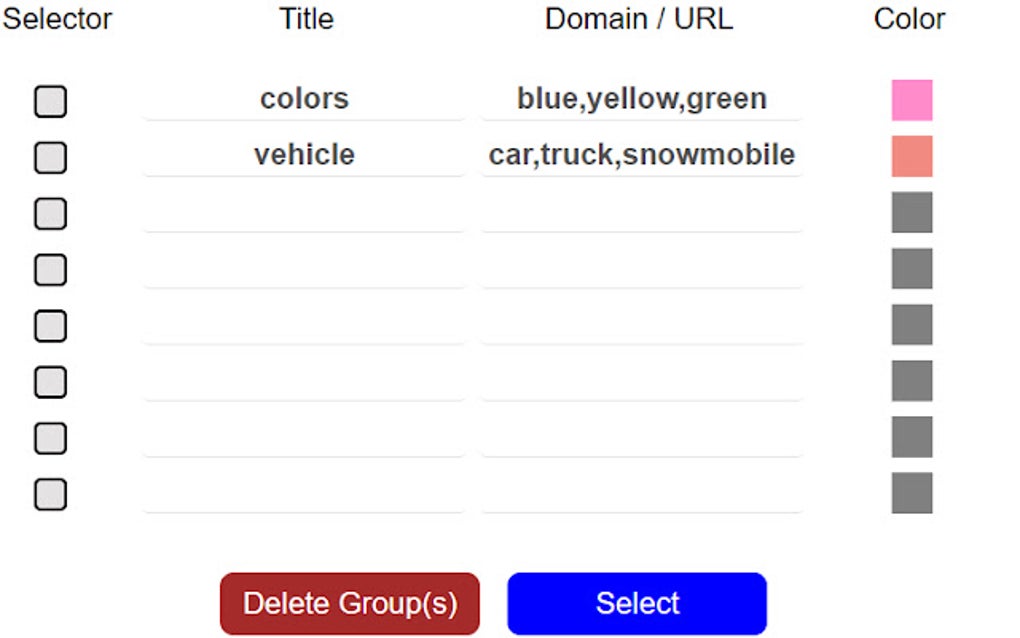Edit the colors title field
This screenshot has height=638, width=1020.
[304, 98]
